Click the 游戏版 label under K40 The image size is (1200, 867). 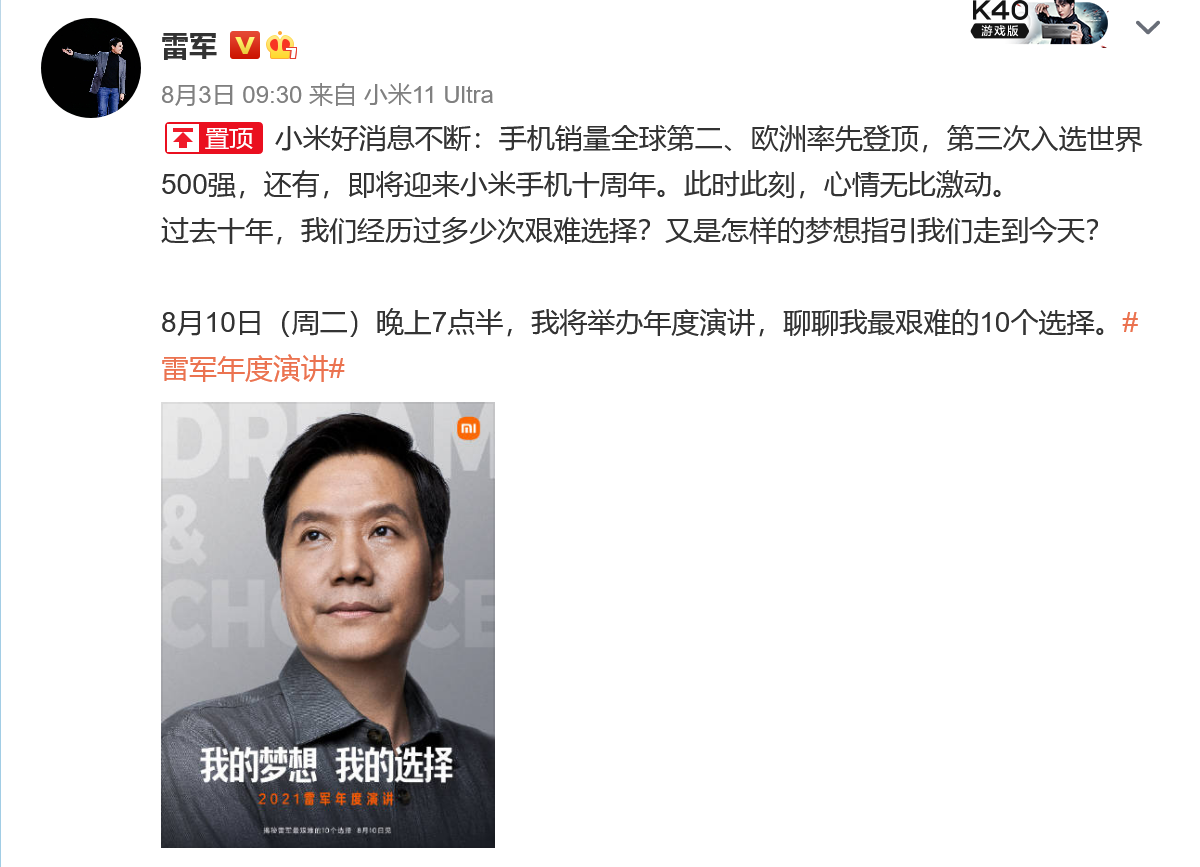pos(1000,31)
